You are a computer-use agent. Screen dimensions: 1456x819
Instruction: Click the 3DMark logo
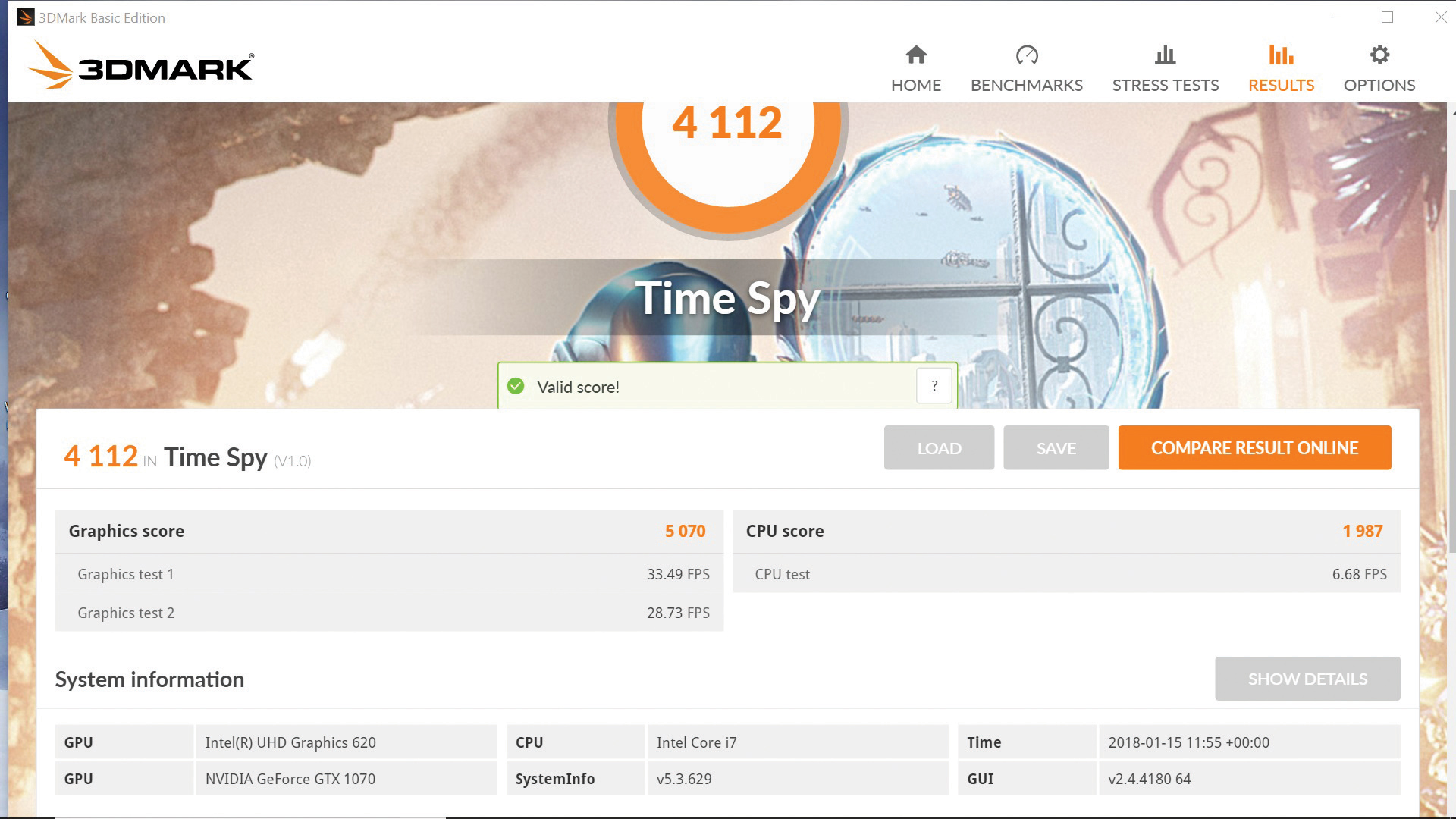click(141, 67)
